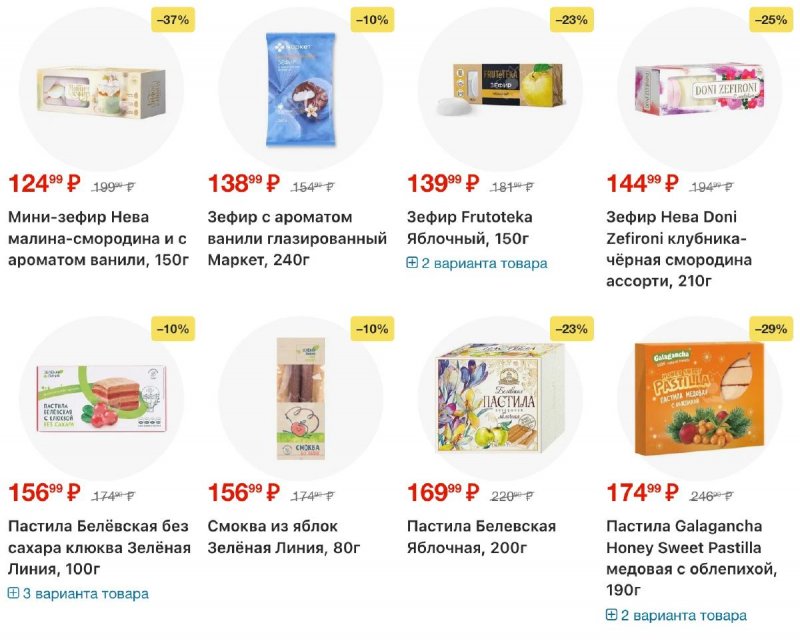Open the Belevskaya apple pastila box image
The height and width of the screenshot is (641, 800).
(x=500, y=398)
